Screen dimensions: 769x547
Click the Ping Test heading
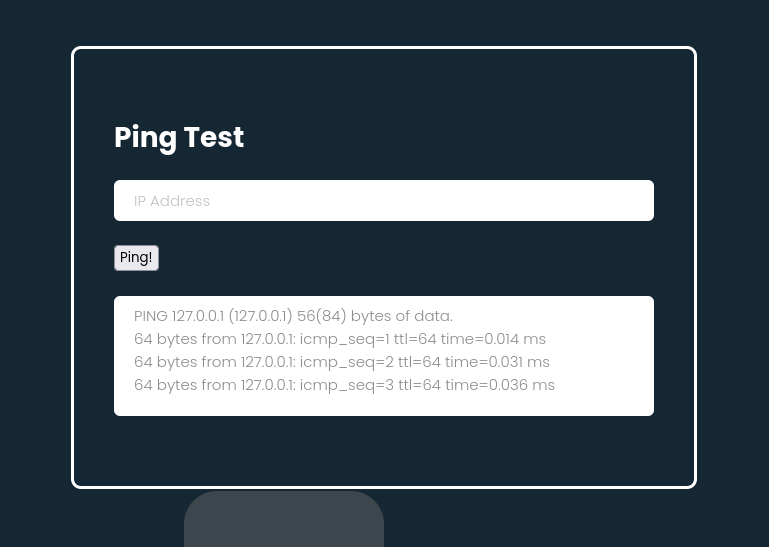[x=179, y=137]
